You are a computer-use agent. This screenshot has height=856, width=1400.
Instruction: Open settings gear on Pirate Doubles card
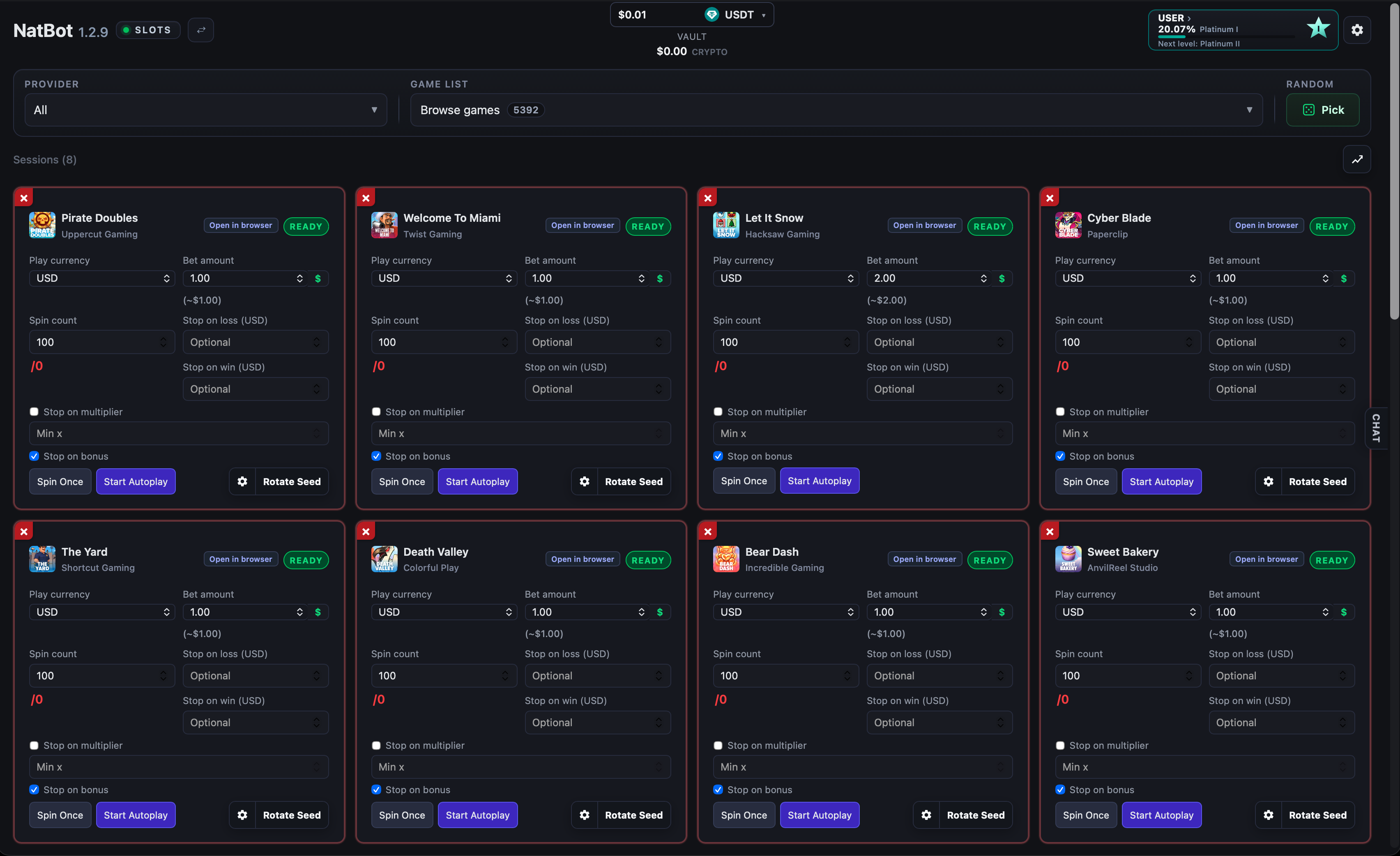[243, 482]
